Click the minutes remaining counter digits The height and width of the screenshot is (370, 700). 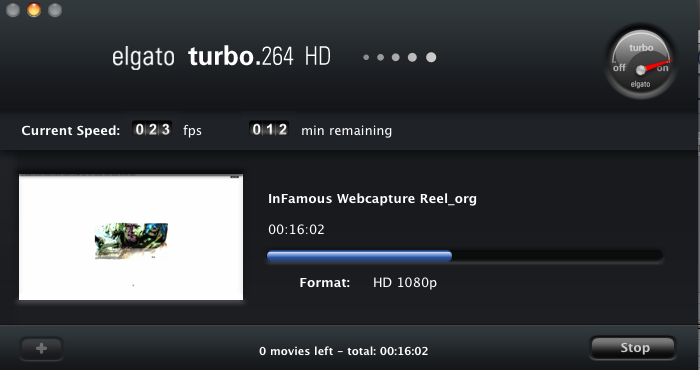coord(269,129)
